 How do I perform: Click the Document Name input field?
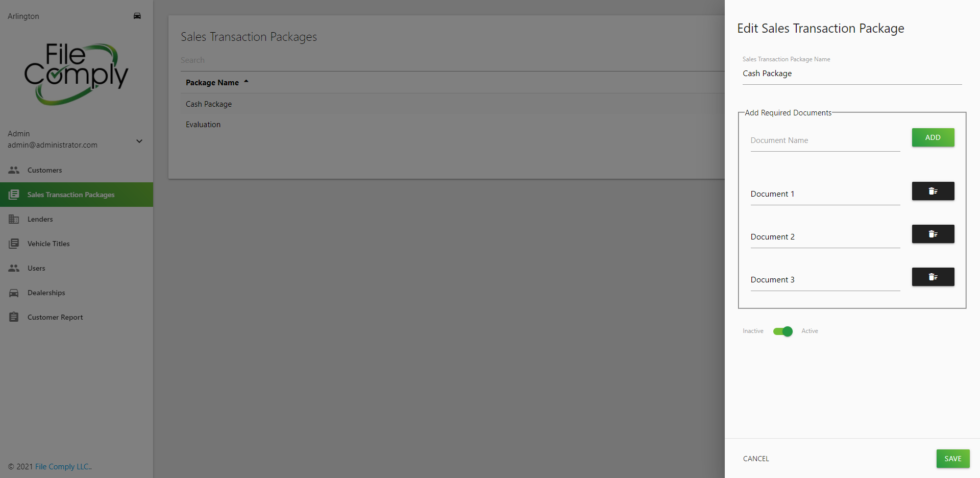[825, 141]
